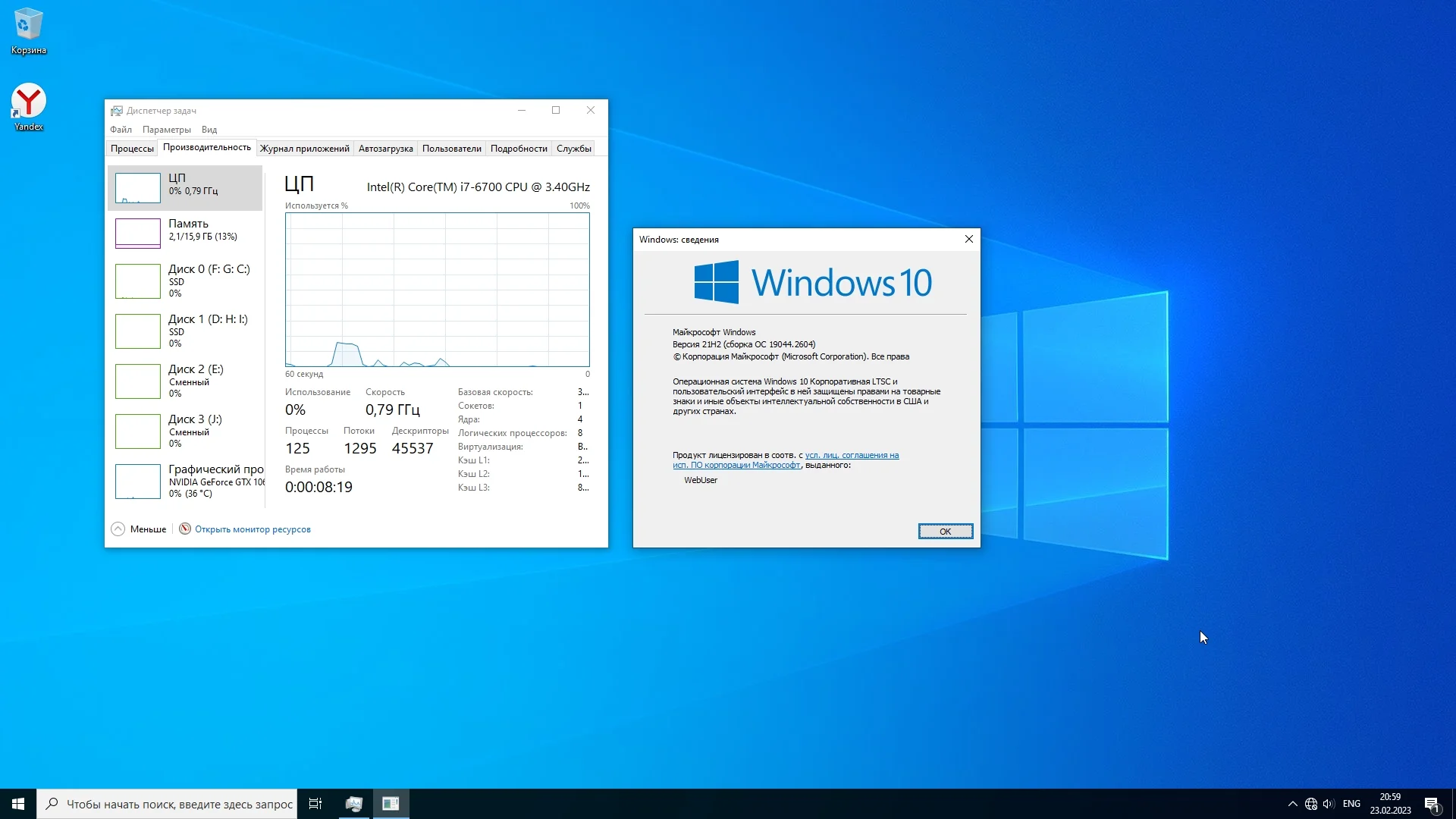Open the Файл menu
The width and height of the screenshot is (1456, 819).
pyautogui.click(x=121, y=130)
